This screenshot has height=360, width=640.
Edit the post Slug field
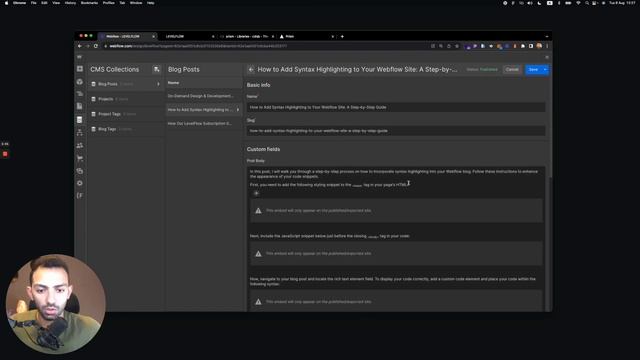[x=396, y=131]
